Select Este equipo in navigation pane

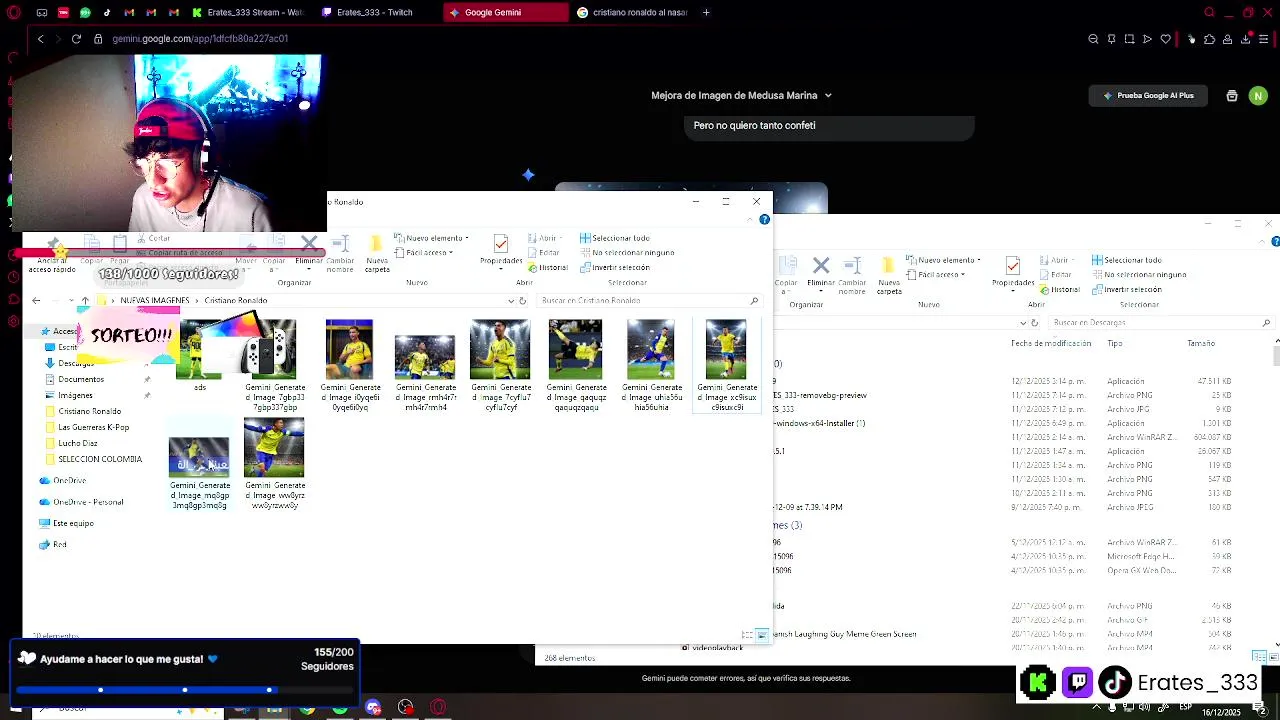pyautogui.click(x=73, y=523)
